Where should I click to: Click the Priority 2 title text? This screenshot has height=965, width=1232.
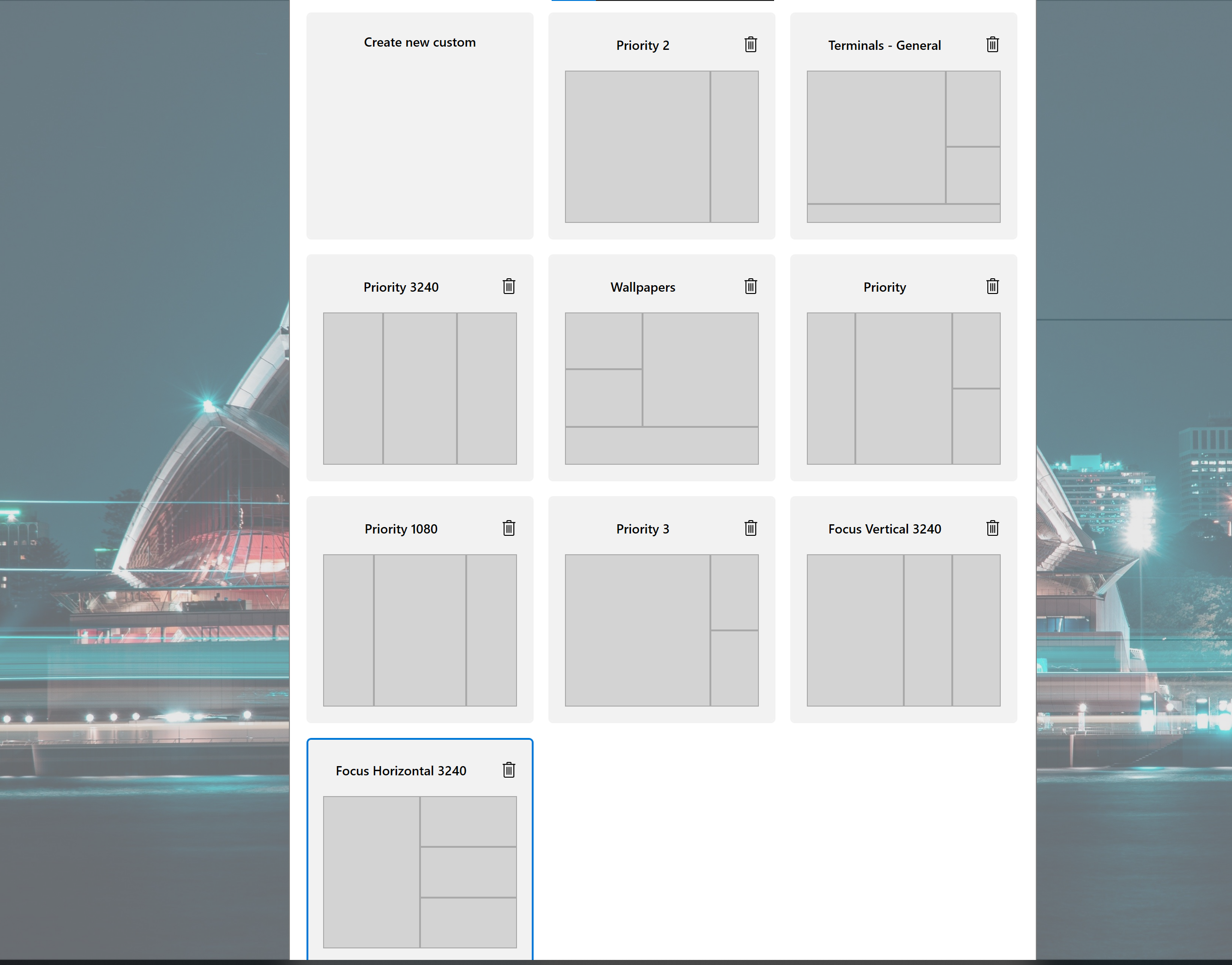pos(643,45)
